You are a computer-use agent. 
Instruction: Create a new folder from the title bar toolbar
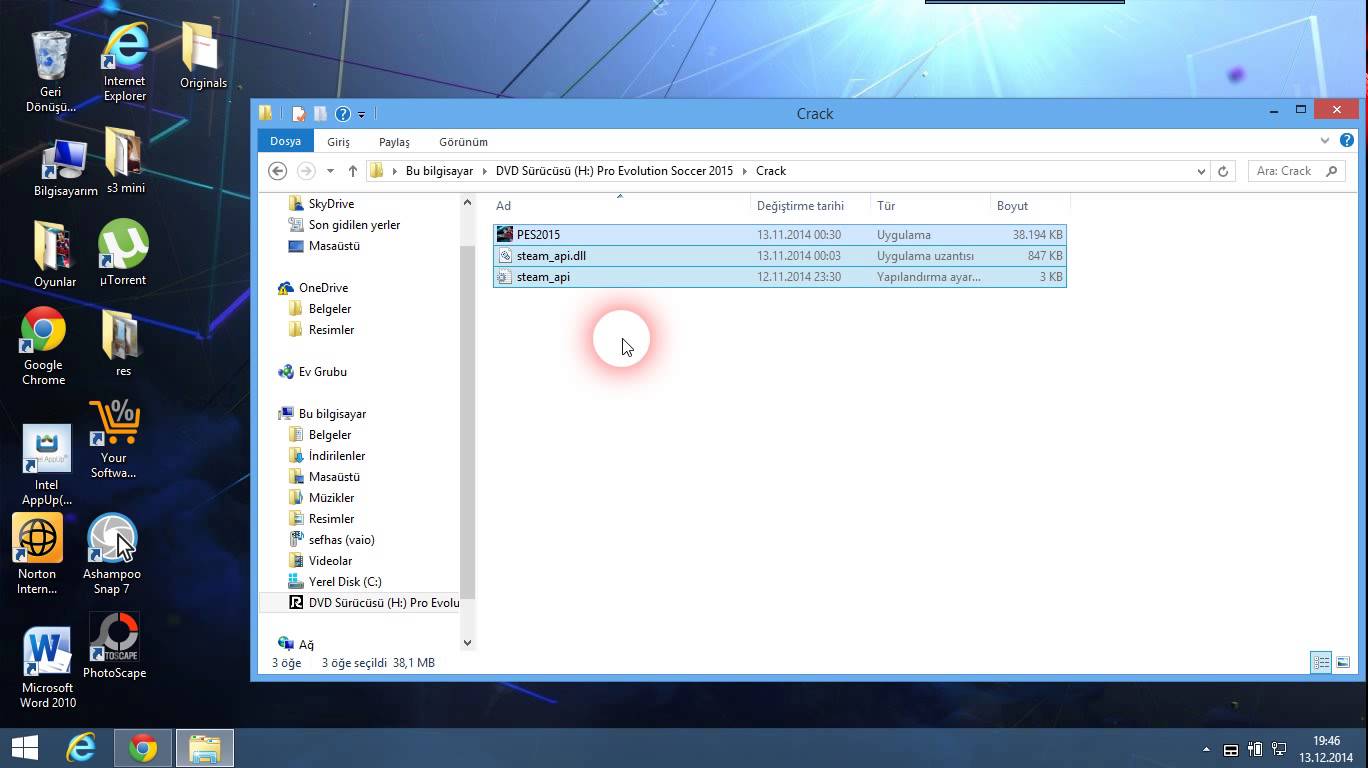(x=320, y=114)
